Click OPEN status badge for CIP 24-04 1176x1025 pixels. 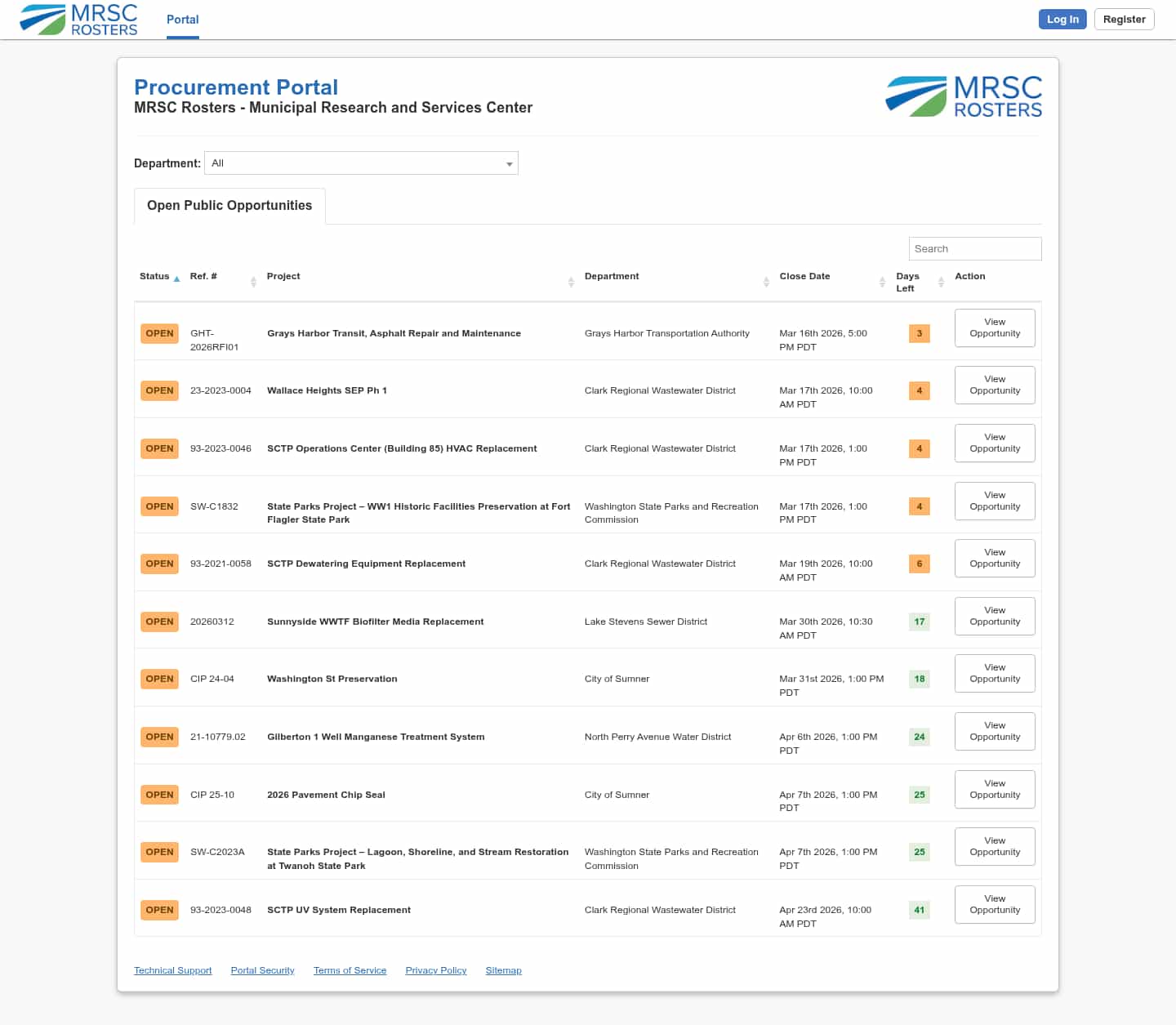point(159,679)
